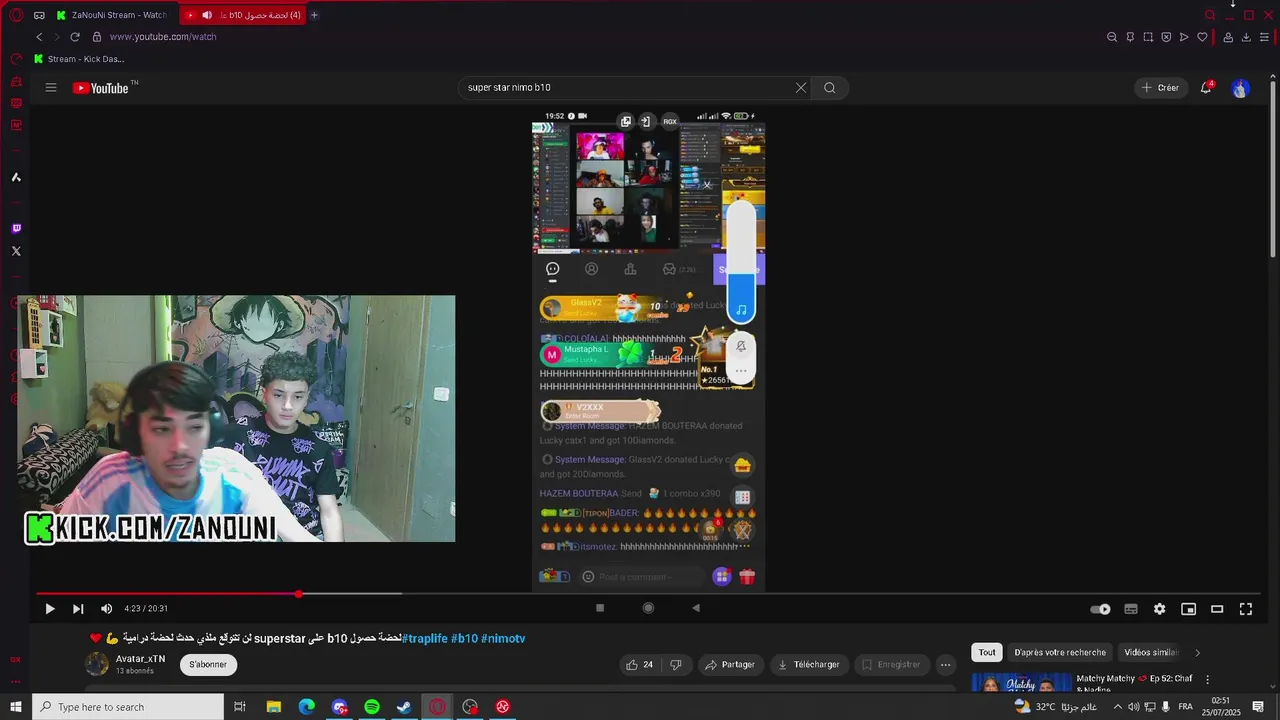Open the YouTube hamburger guide menu
Screen dimensions: 1280x720
[51, 87]
